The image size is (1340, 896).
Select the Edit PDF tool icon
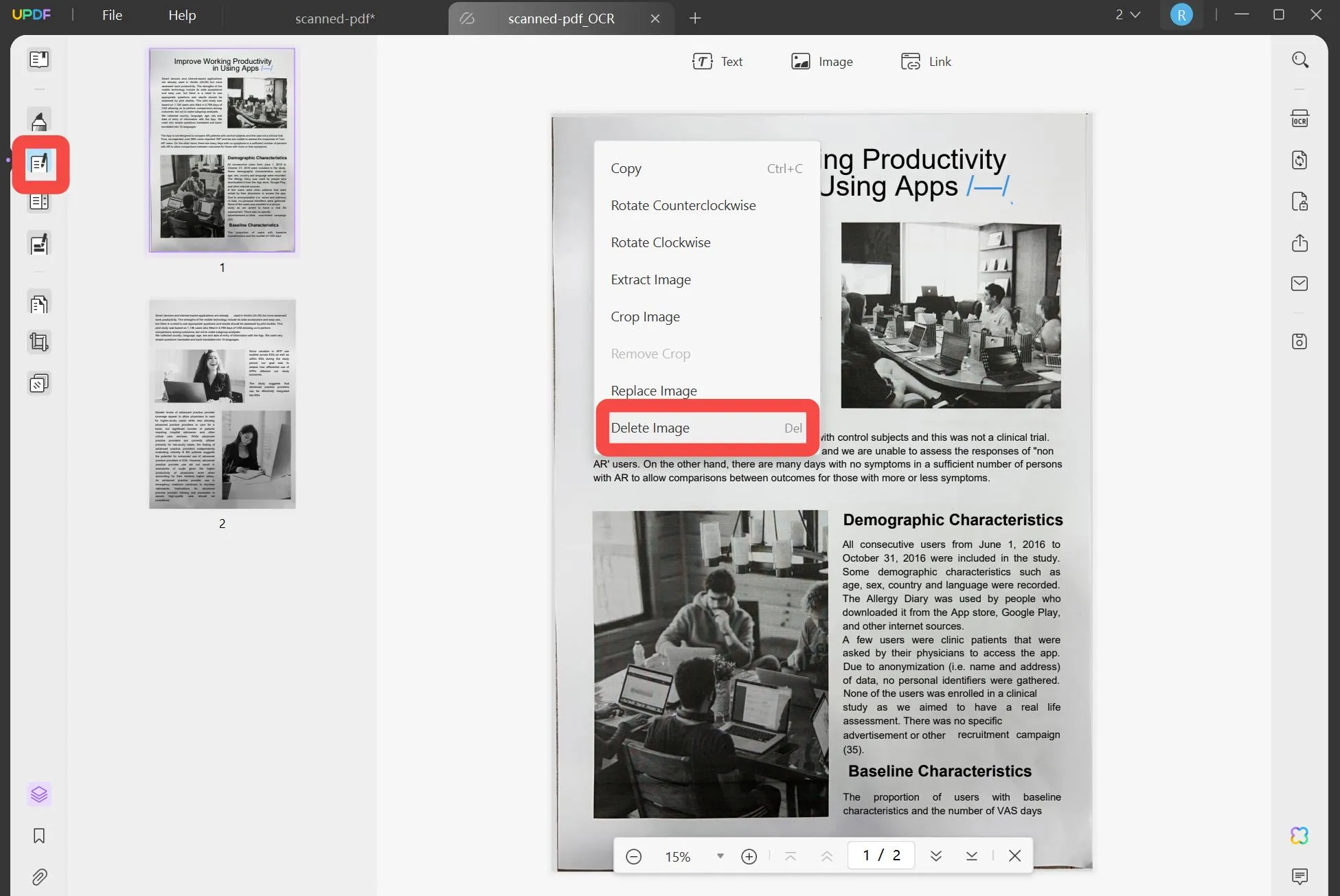pyautogui.click(x=40, y=163)
